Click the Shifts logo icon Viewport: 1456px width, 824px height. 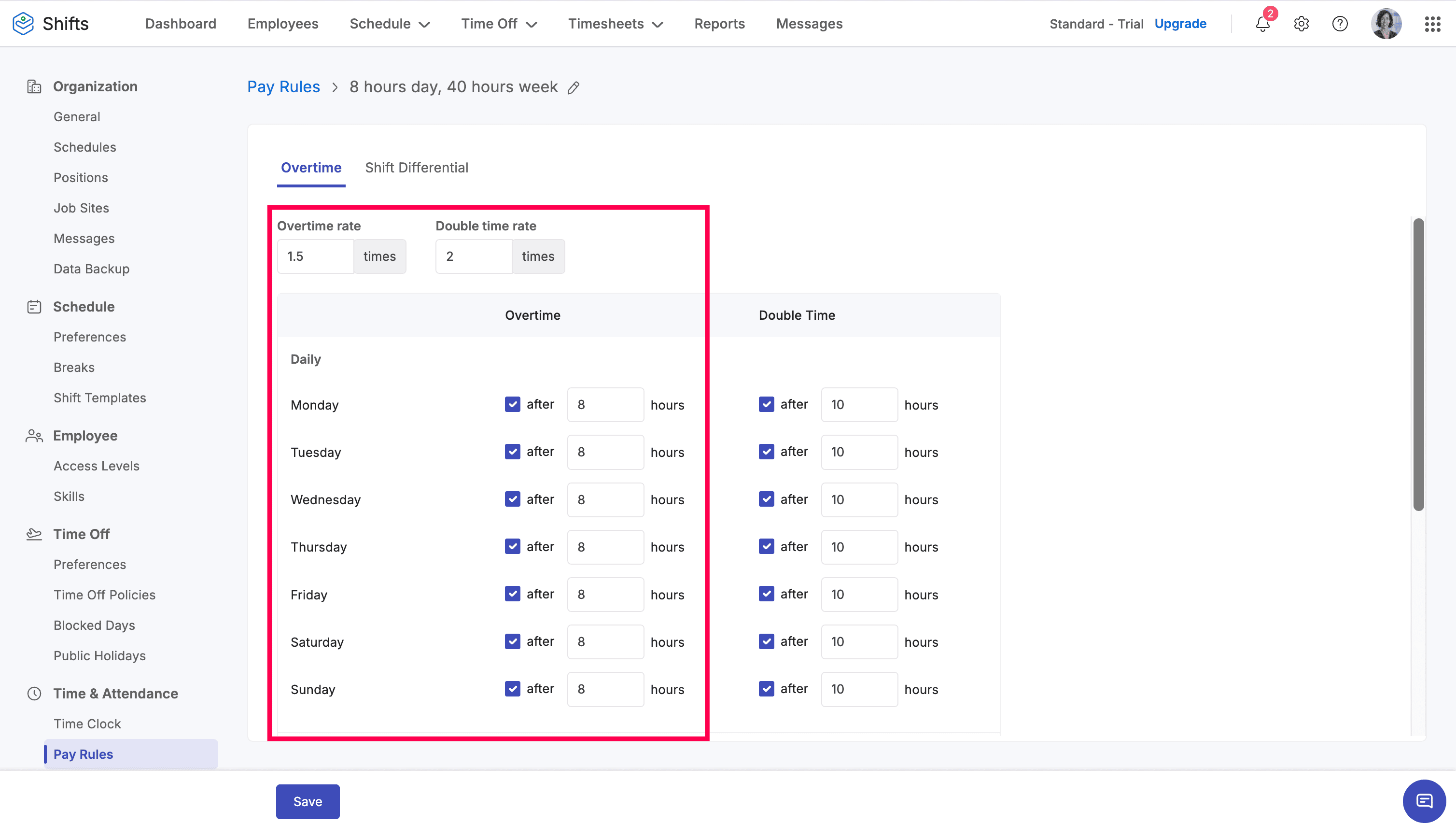point(23,24)
